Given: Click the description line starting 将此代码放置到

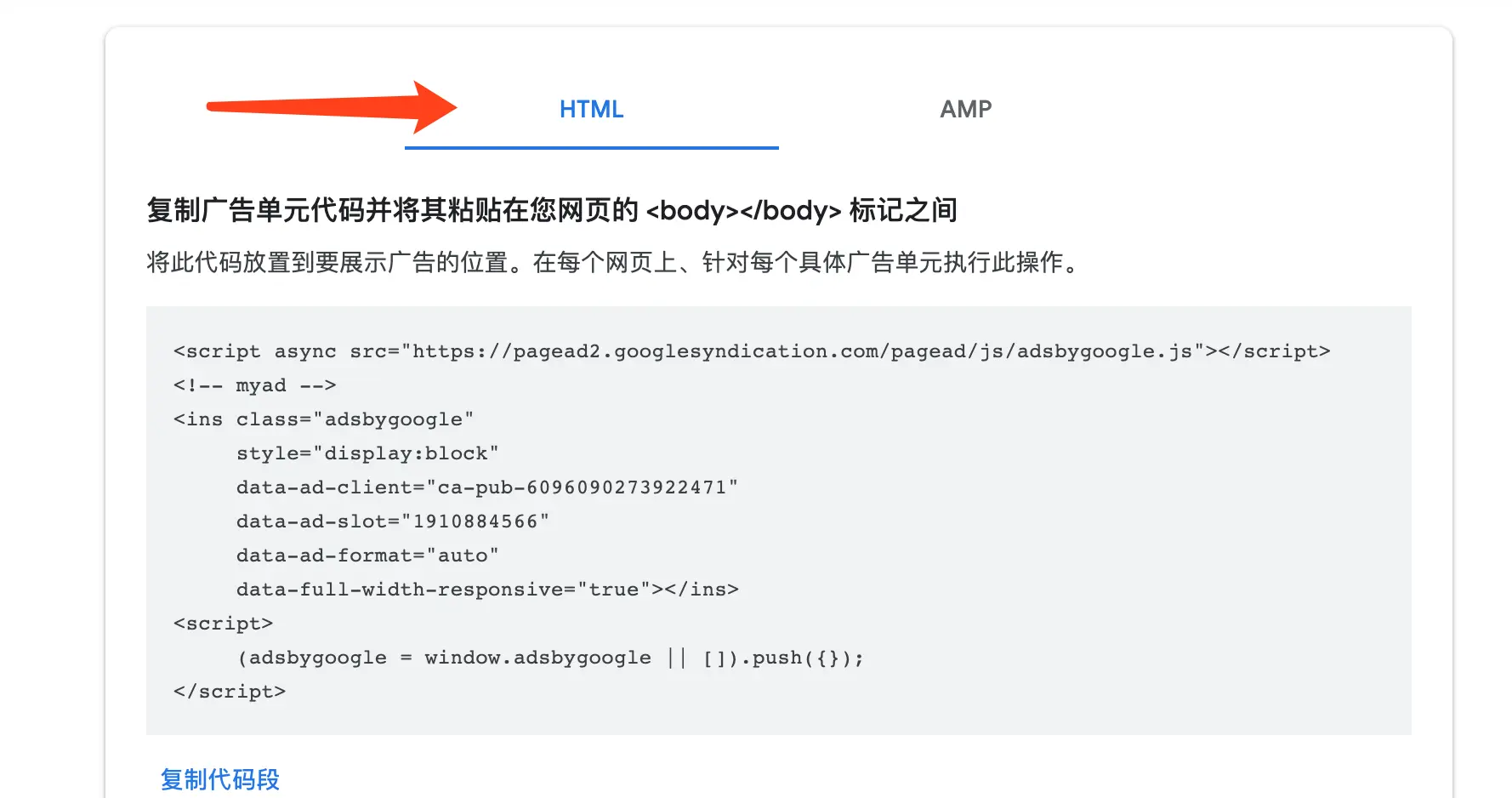Looking at the screenshot, I should tap(613, 262).
